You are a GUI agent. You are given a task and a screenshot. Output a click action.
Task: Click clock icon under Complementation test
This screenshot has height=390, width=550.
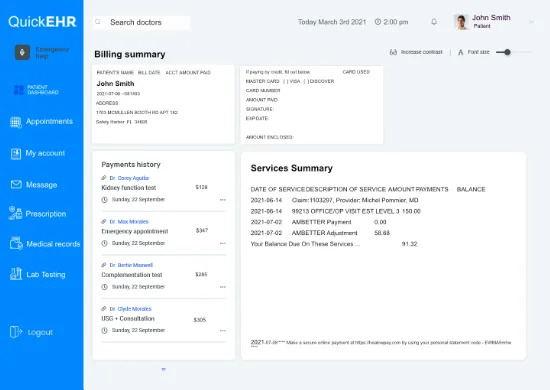104,287
